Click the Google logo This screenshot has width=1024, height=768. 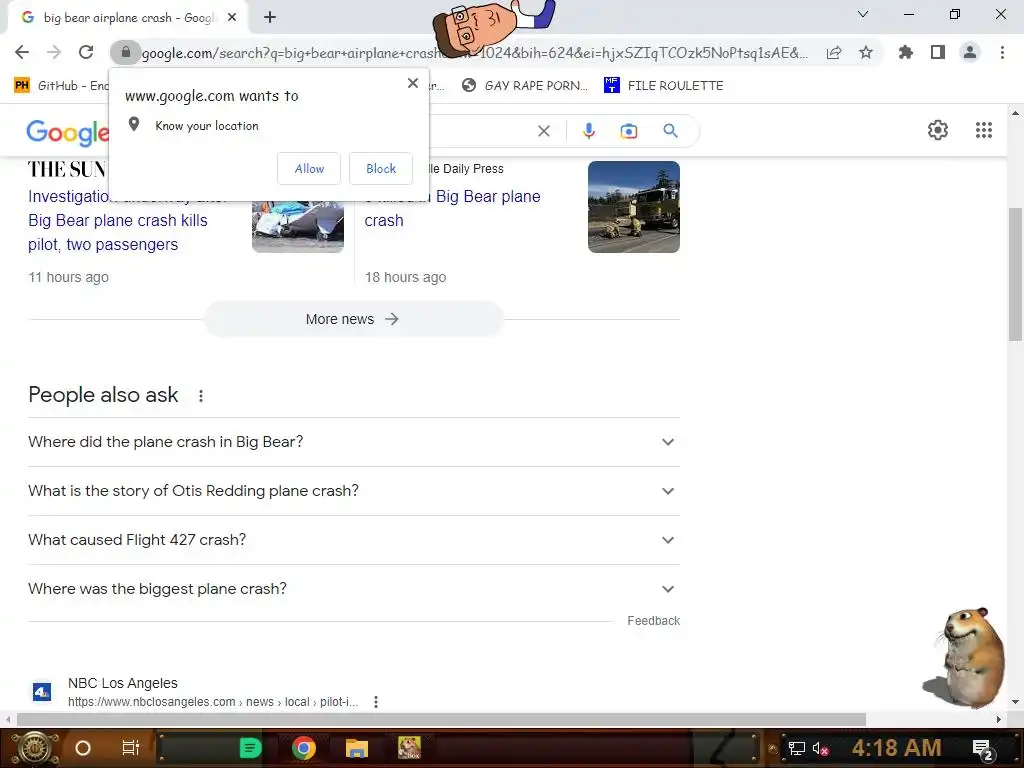click(x=67, y=132)
